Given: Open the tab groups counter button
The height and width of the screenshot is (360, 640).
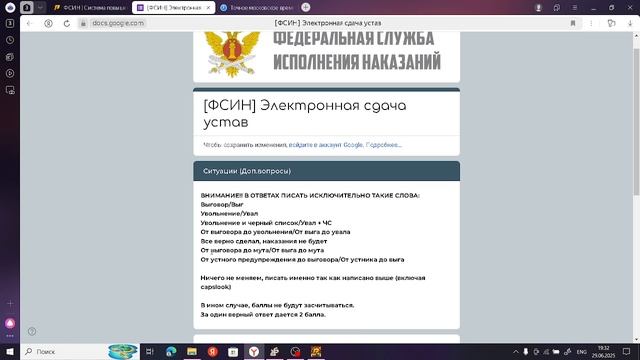Looking at the screenshot, I should (27, 7).
